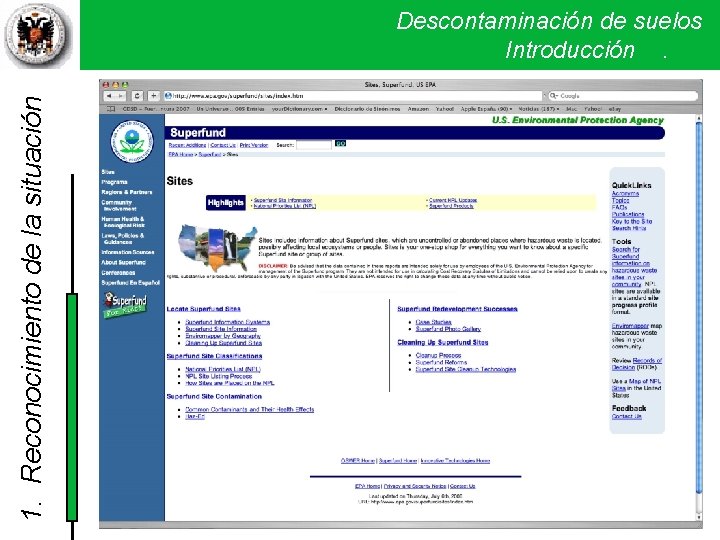Click the Google search magnifier icon

click(x=553, y=96)
